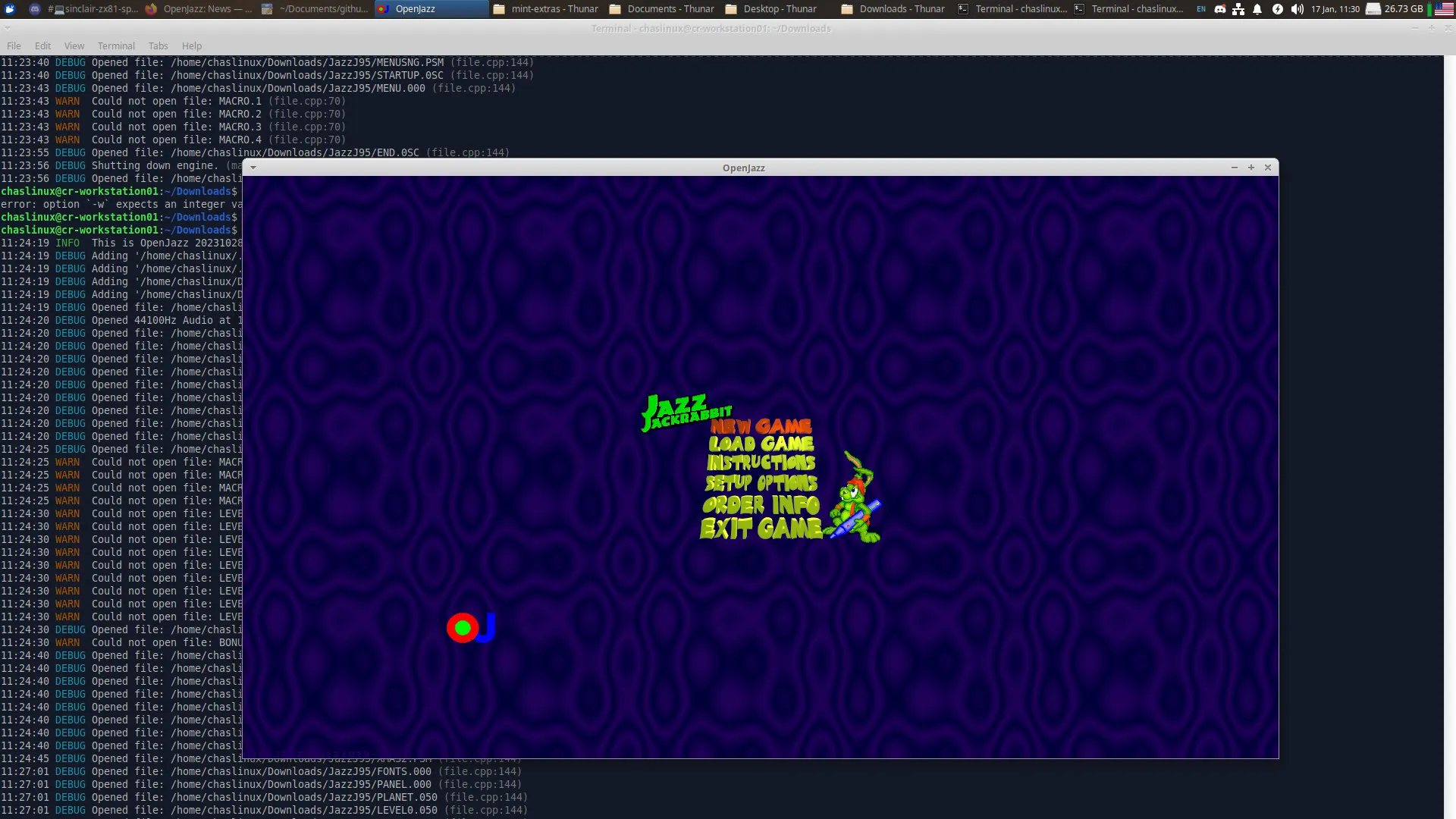Image resolution: width=1456 pixels, height=819 pixels.
Task: Switch to the Discord sinclair-zx81 window in taskbar
Action: click(83, 9)
